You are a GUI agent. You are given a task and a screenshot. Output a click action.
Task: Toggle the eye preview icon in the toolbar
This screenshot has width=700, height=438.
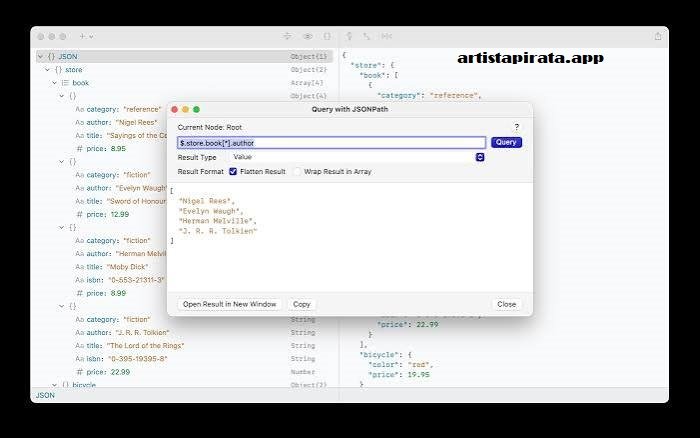point(308,37)
